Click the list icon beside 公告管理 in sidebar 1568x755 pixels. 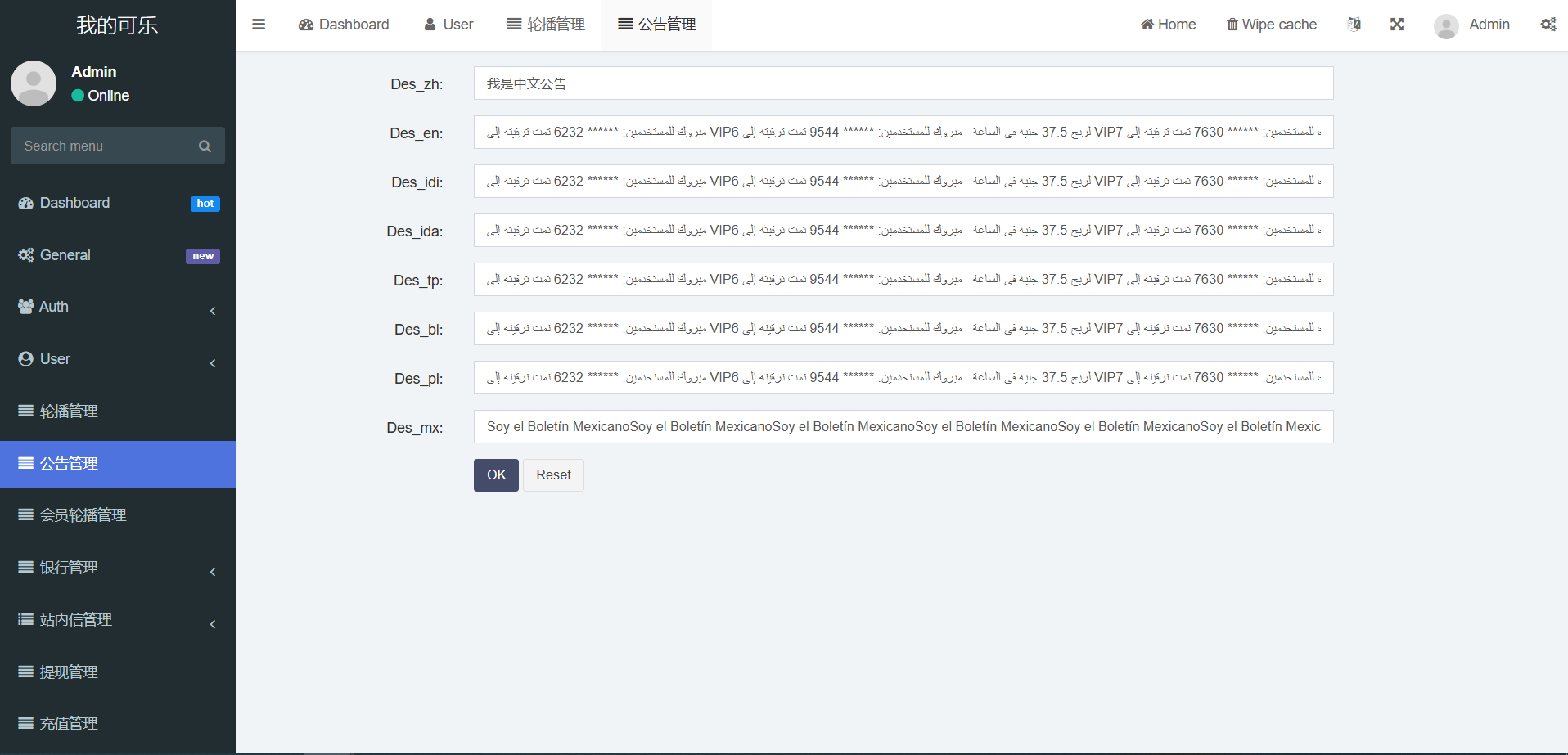coord(26,464)
